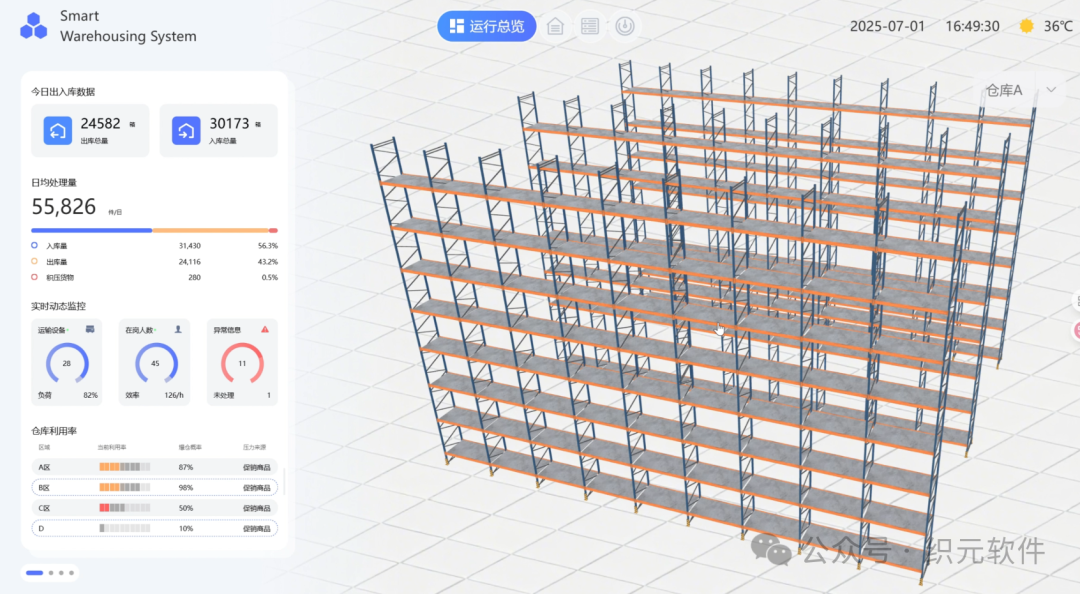Select the D zone utilization row
Screen dimensions: 1080x594
click(x=154, y=529)
